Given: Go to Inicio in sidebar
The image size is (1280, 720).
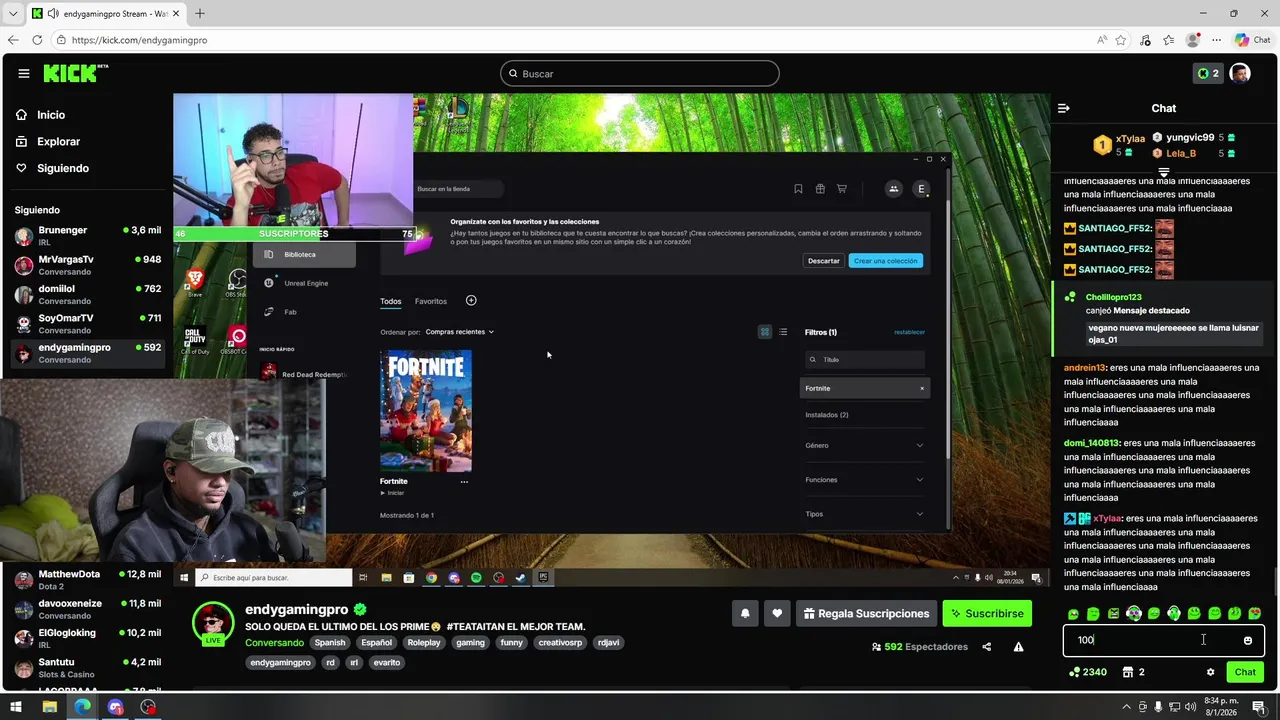Looking at the screenshot, I should click(41, 115).
